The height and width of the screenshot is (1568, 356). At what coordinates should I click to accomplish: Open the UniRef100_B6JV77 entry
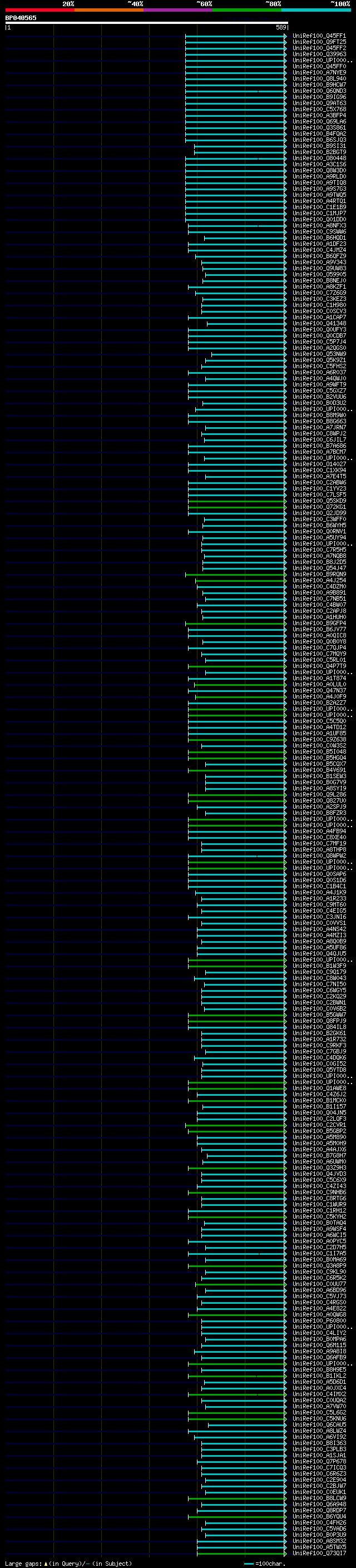click(x=319, y=630)
